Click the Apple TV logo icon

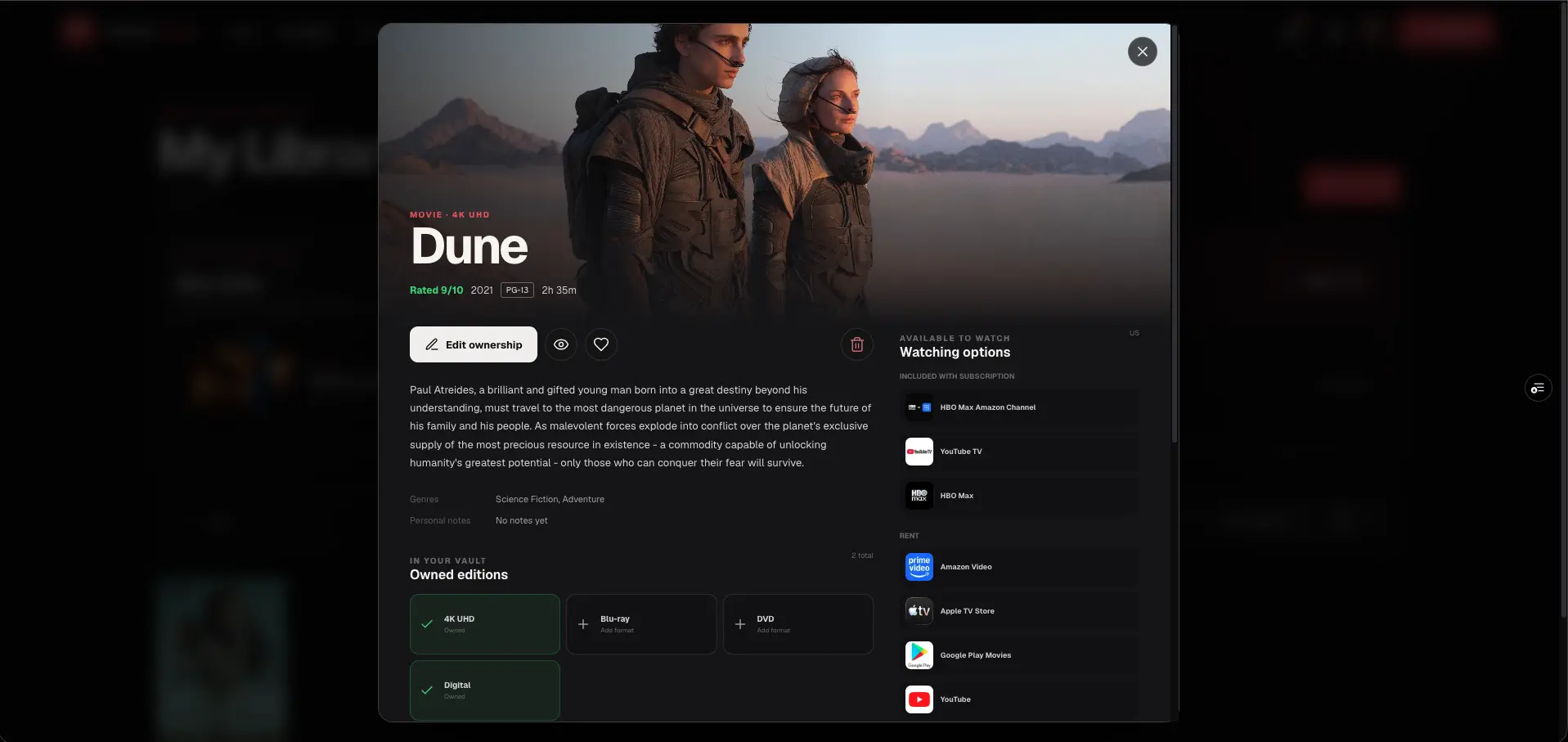(919, 611)
